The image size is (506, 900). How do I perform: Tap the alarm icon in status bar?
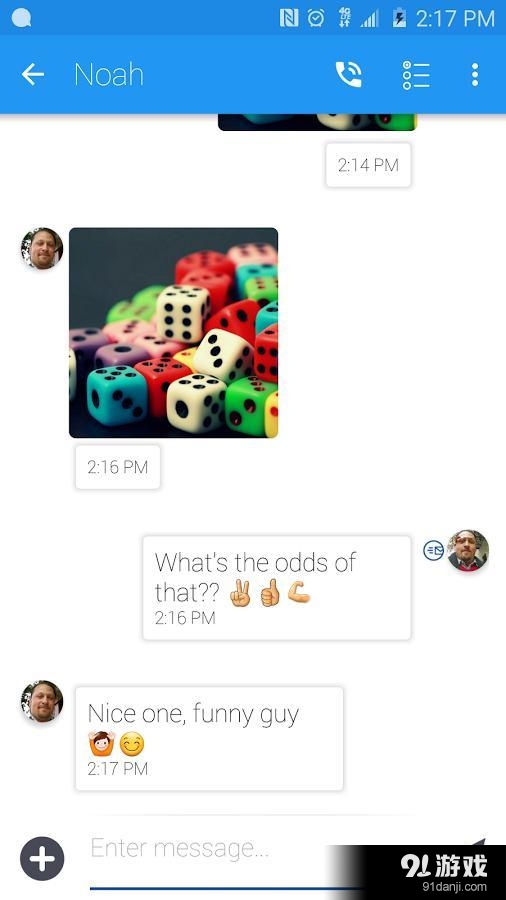coord(316,18)
